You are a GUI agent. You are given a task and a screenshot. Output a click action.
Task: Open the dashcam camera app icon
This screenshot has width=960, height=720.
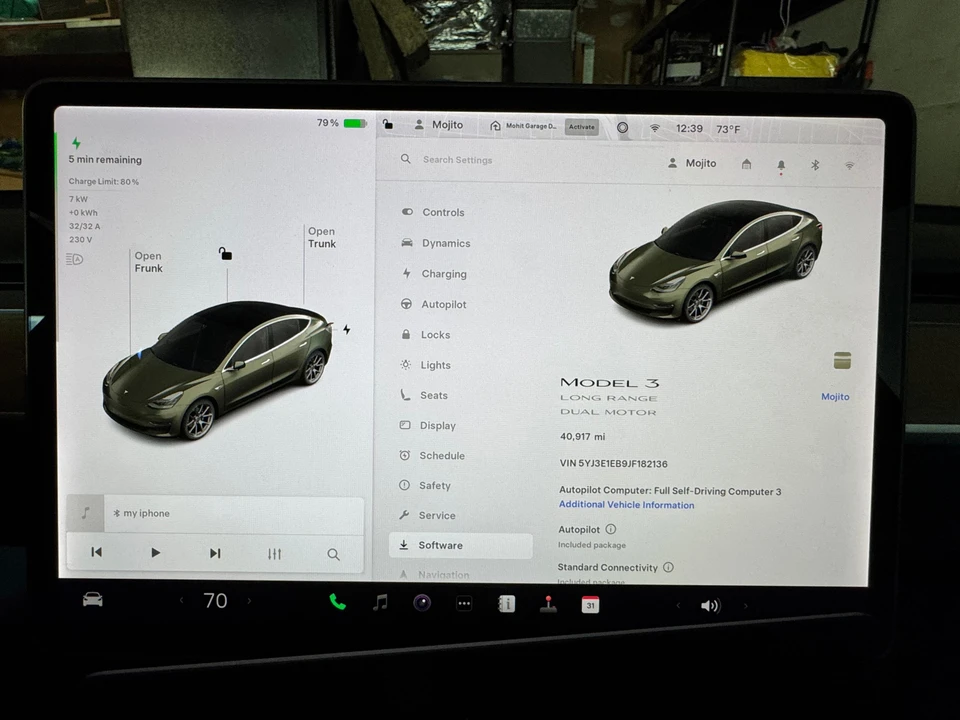tap(422, 603)
